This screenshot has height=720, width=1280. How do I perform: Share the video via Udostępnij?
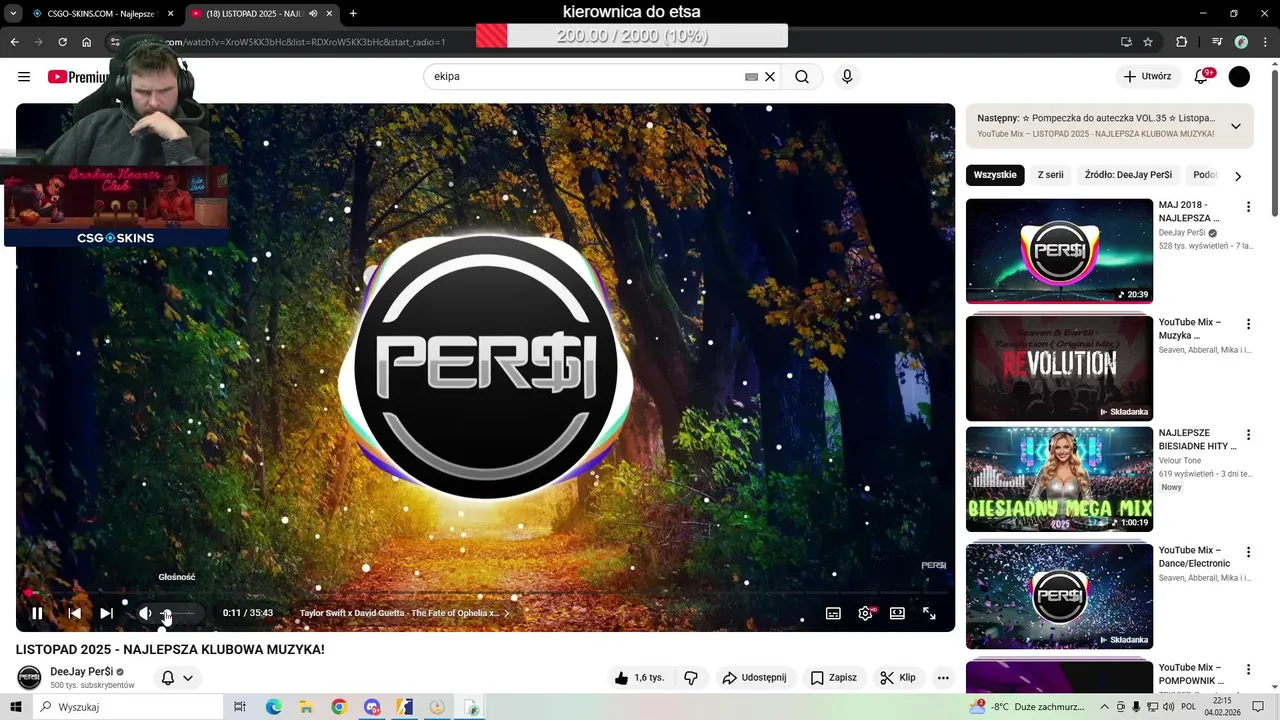(x=755, y=677)
